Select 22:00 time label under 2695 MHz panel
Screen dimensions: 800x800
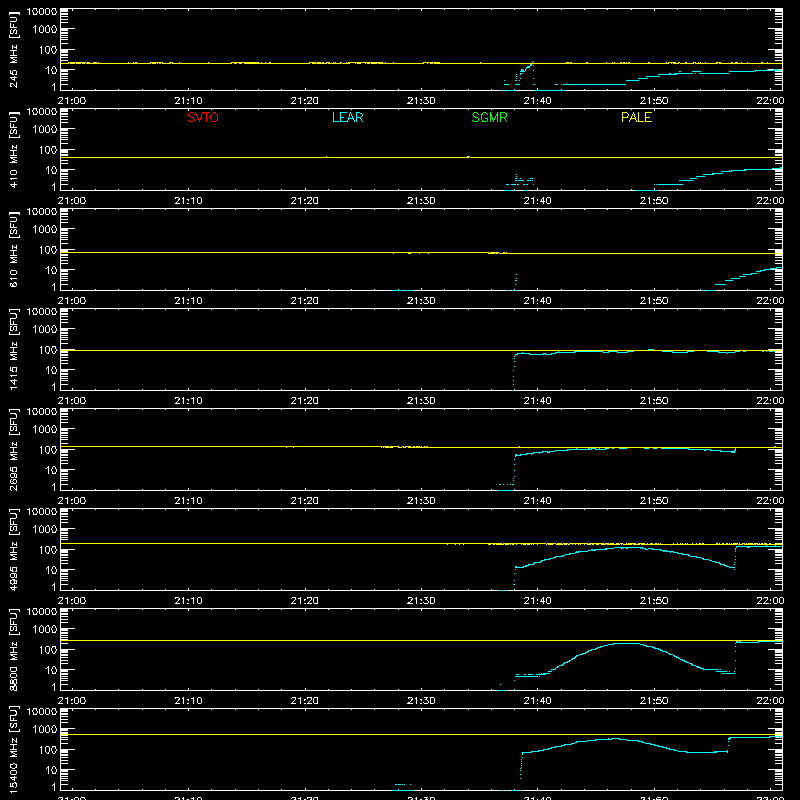(x=770, y=501)
